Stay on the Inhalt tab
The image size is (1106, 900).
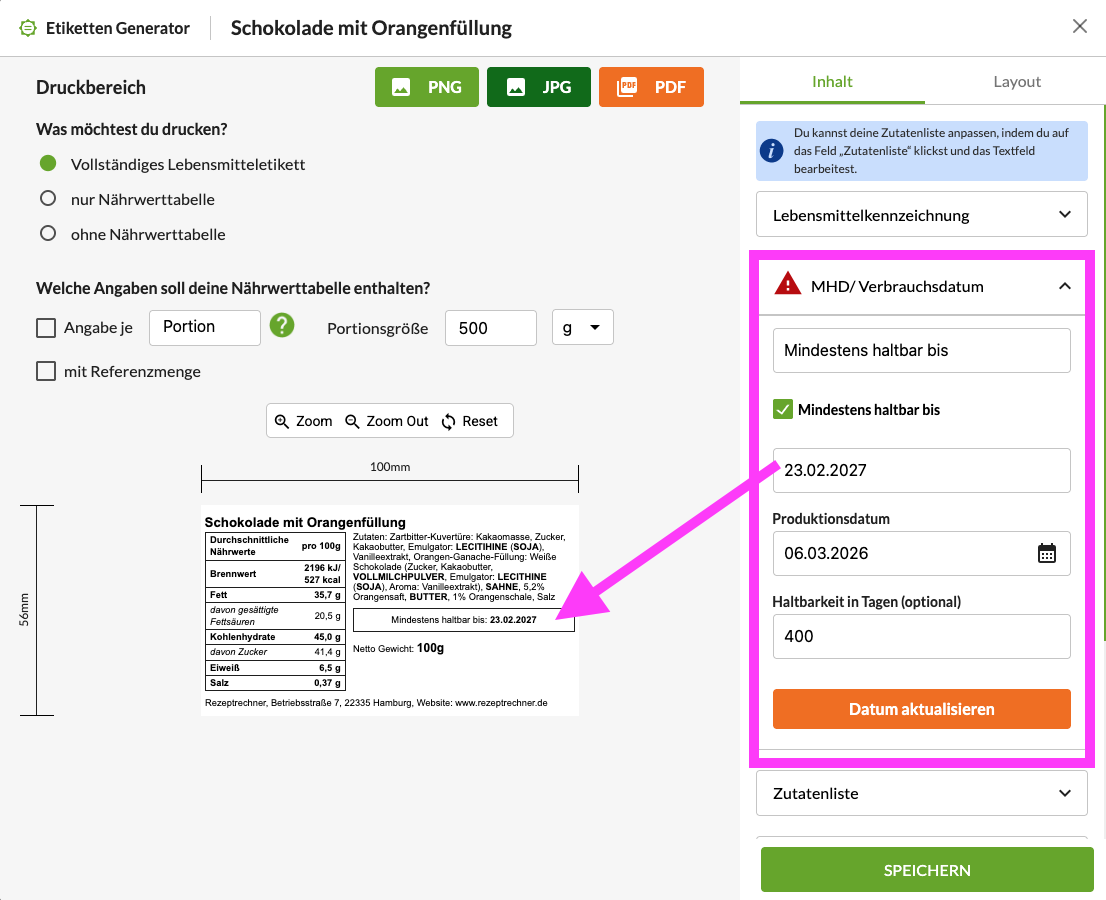(x=831, y=81)
